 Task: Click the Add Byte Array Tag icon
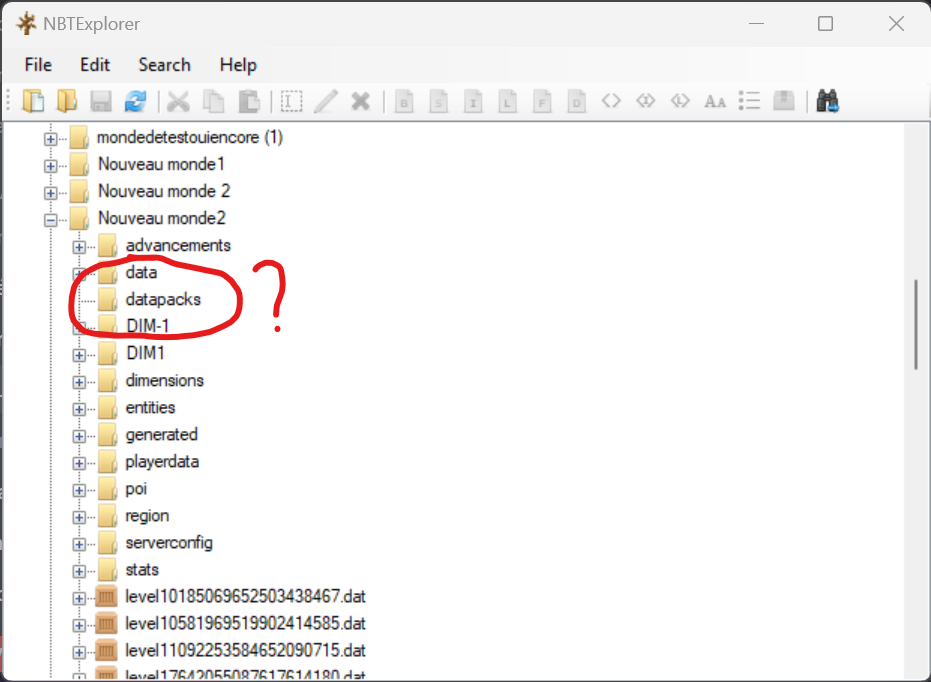611,101
